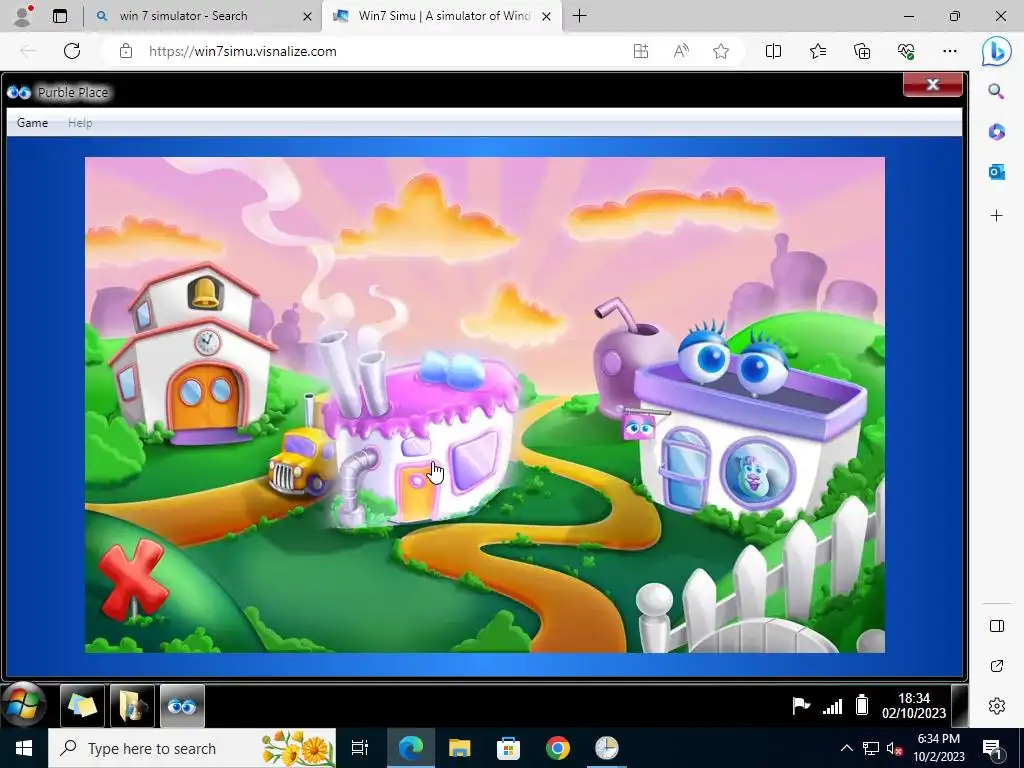Open the clock app icon on taskbar
Screen dimensions: 1024x768
[x=607, y=748]
